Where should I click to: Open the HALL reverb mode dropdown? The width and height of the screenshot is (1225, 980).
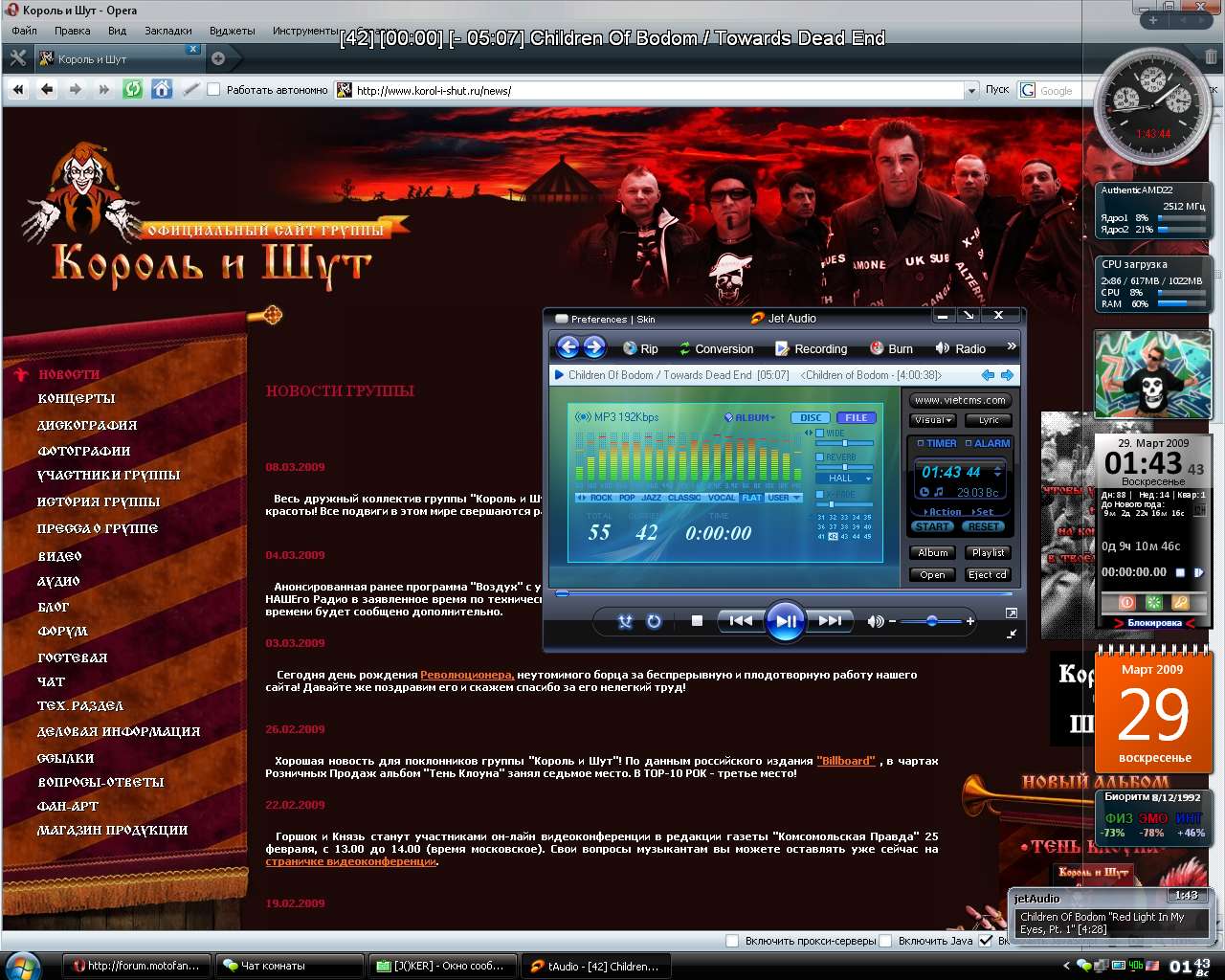pyautogui.click(x=844, y=479)
